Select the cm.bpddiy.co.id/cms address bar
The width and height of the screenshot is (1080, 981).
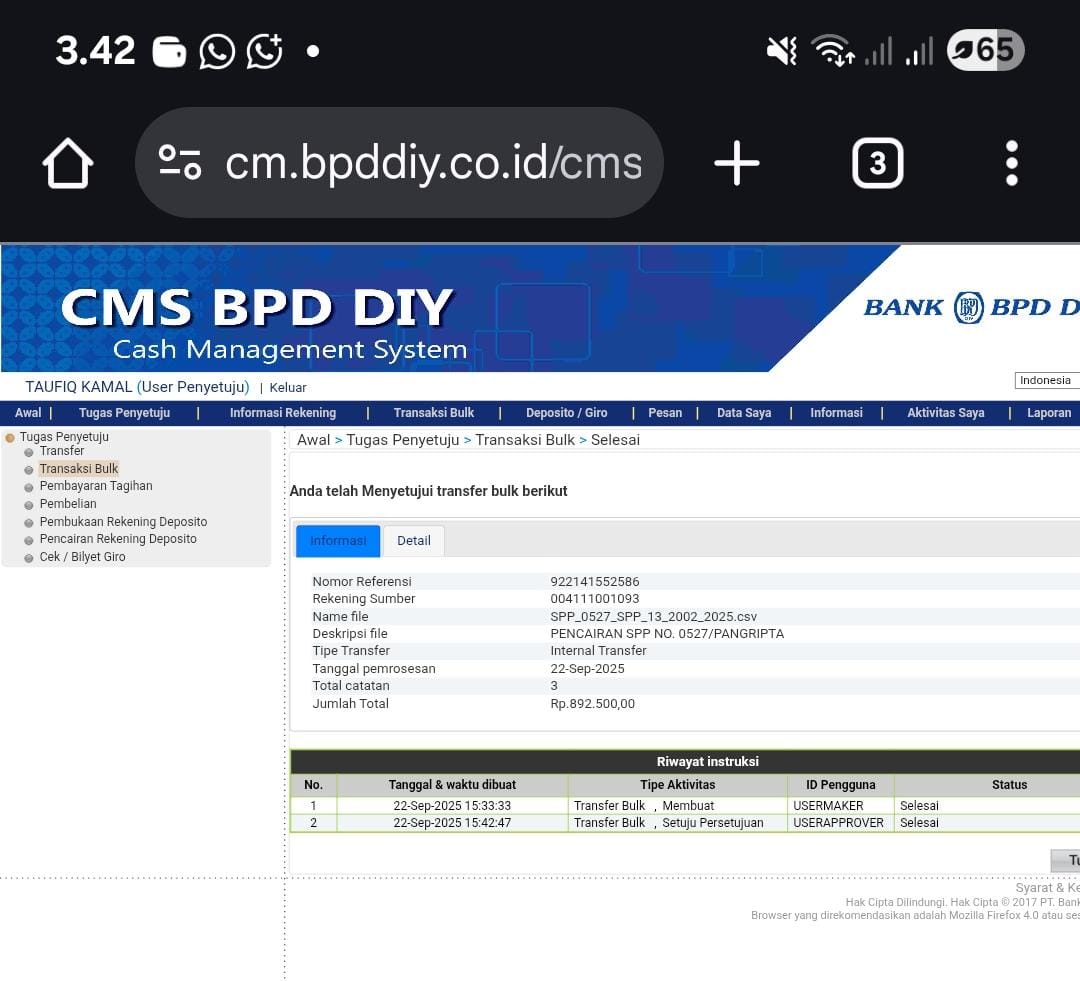click(399, 163)
